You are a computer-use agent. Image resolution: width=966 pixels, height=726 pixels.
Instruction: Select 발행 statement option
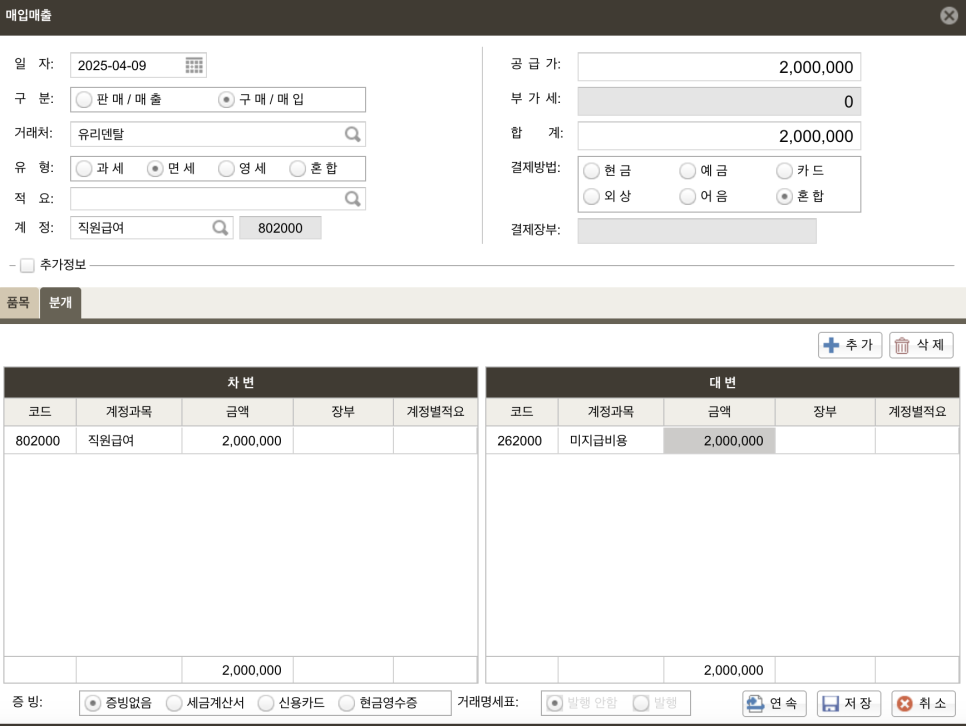(x=641, y=703)
